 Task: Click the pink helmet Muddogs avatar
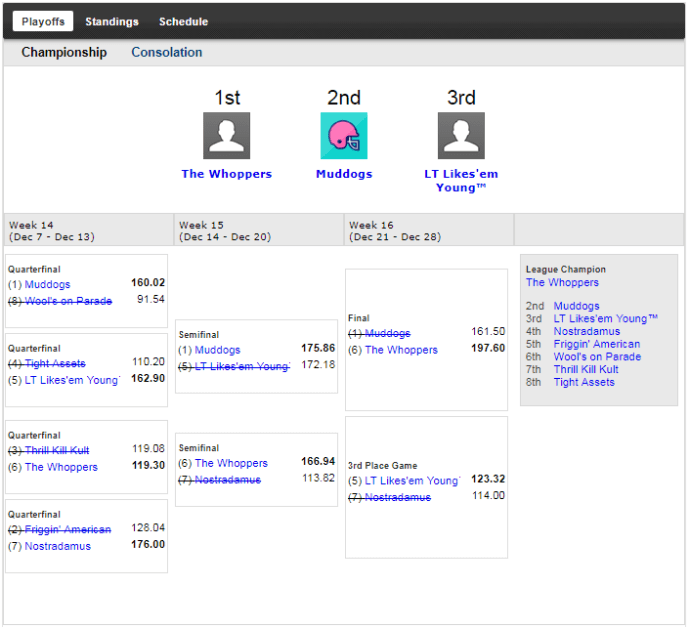[x=343, y=136]
